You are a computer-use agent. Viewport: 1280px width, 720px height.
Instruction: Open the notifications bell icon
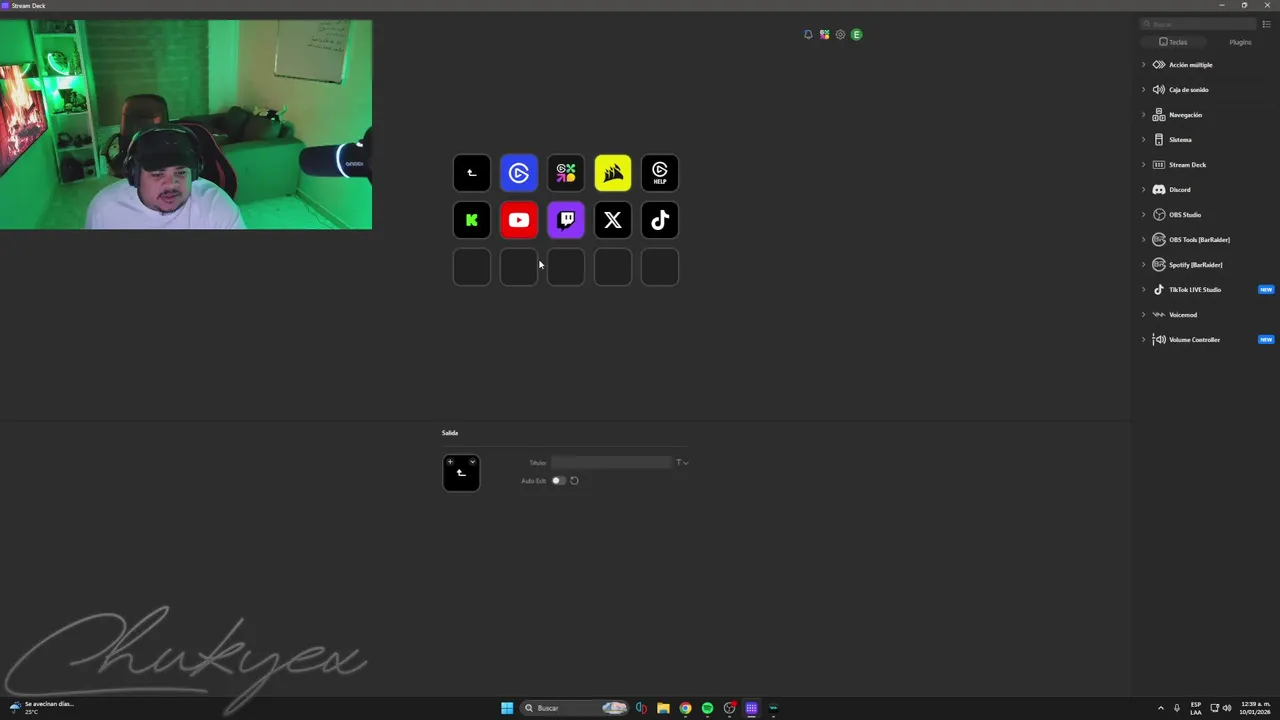pos(808,34)
